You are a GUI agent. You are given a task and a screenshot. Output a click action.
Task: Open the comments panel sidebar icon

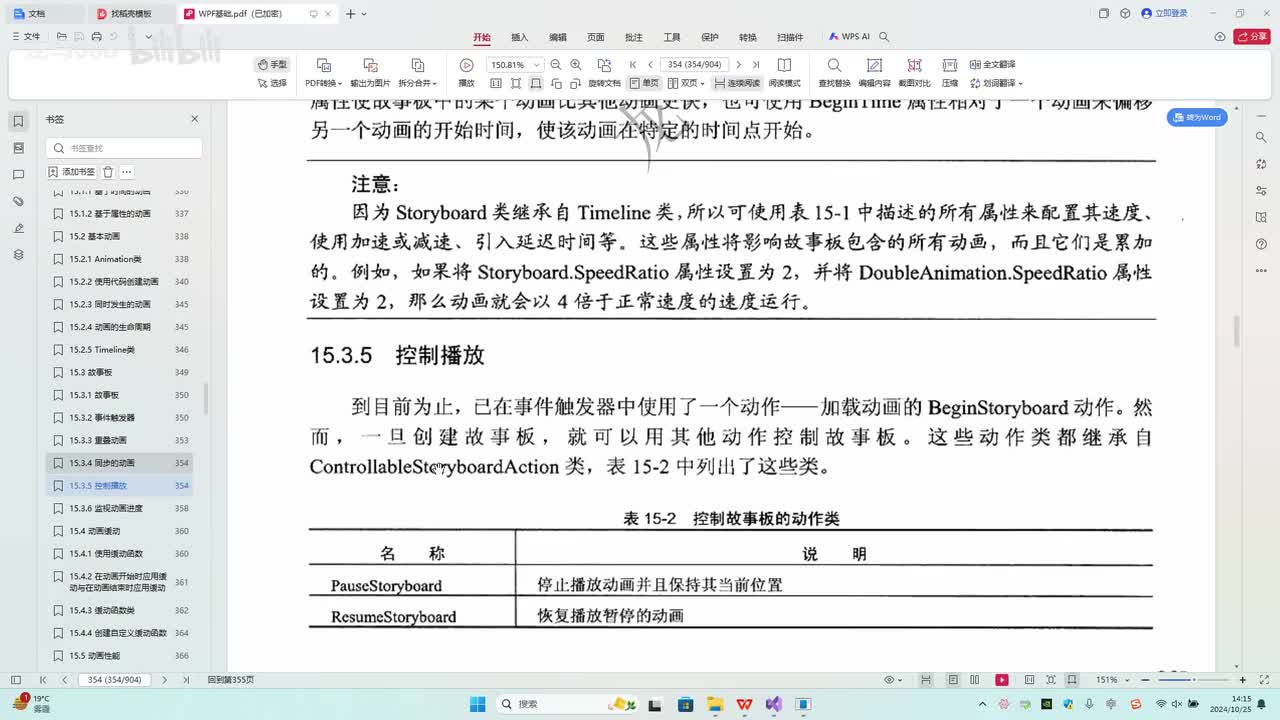[x=18, y=175]
